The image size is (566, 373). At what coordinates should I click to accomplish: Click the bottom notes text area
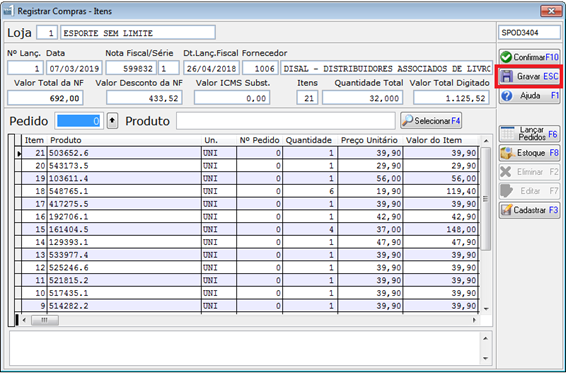(245, 348)
